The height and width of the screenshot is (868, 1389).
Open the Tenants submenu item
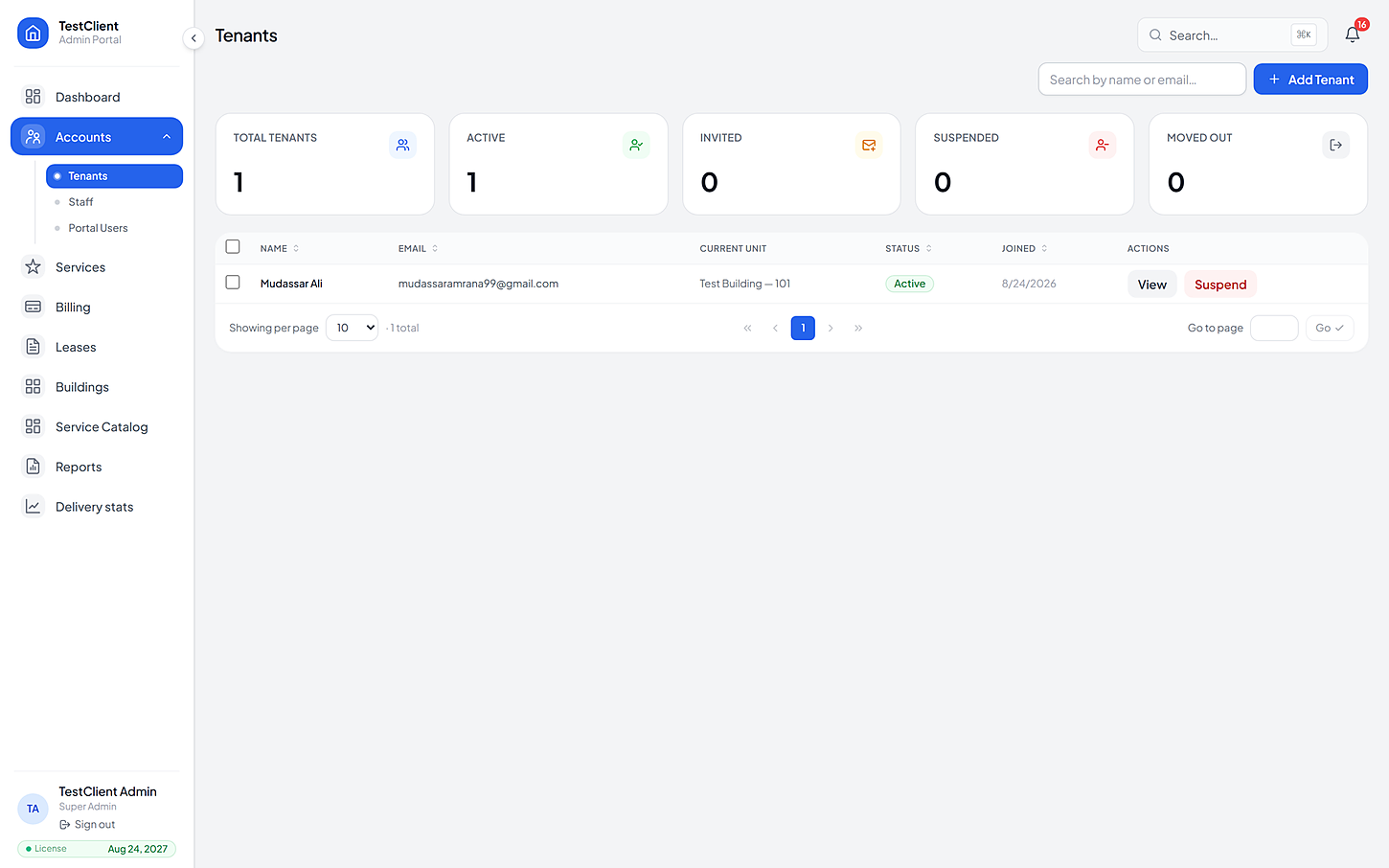click(x=114, y=176)
